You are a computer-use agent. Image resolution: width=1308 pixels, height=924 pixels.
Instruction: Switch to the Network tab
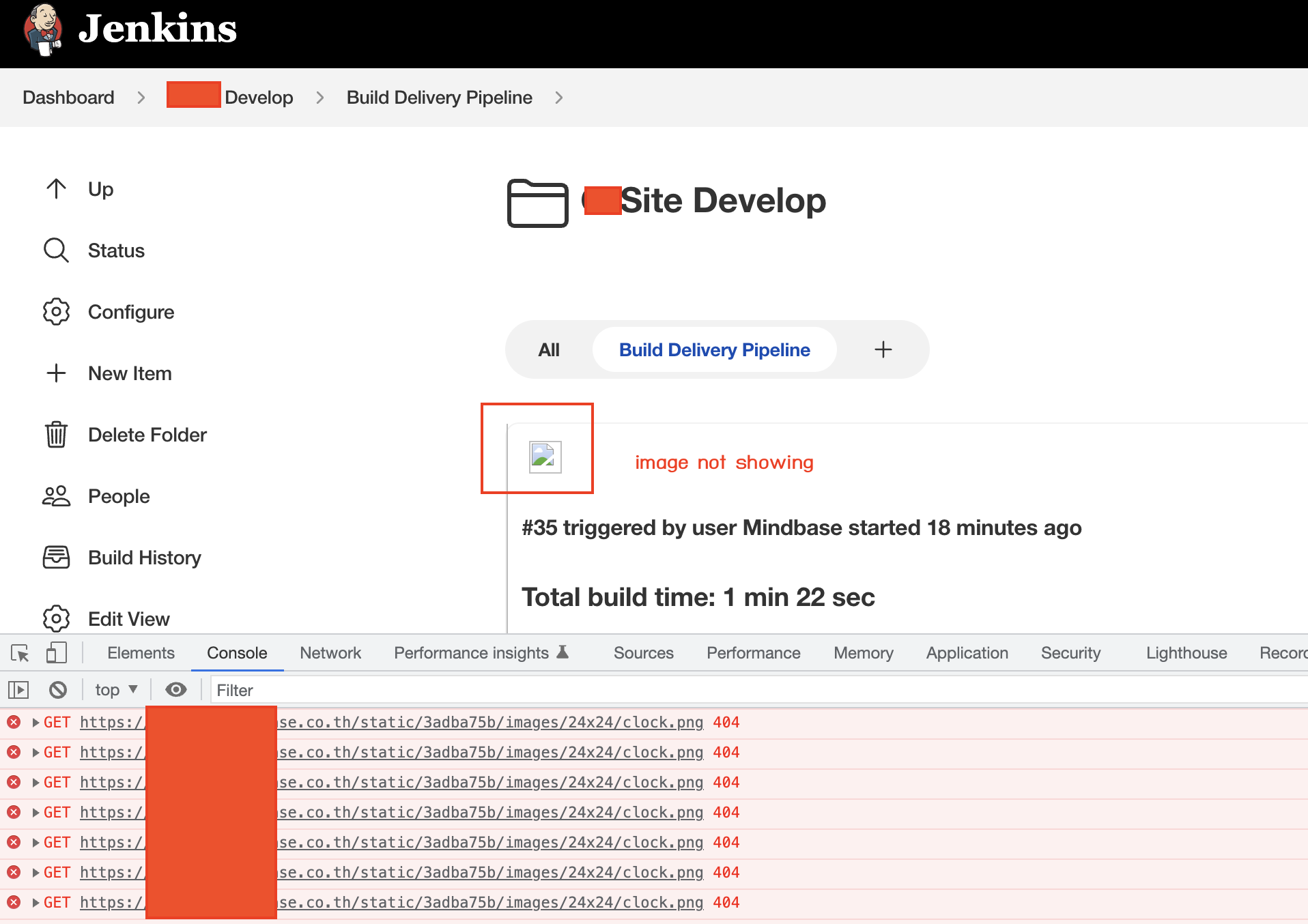click(x=330, y=653)
